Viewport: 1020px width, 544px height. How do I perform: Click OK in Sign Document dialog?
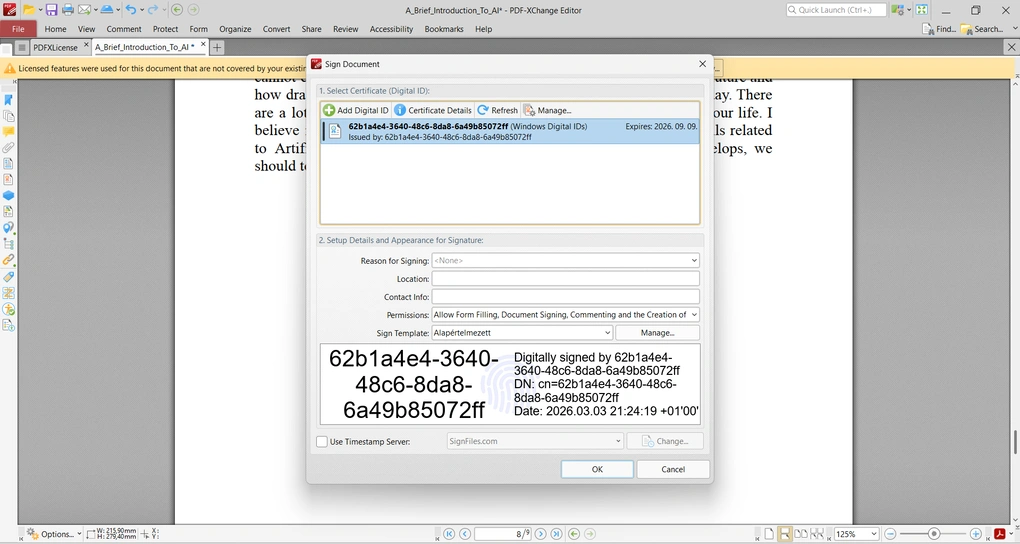coord(597,469)
